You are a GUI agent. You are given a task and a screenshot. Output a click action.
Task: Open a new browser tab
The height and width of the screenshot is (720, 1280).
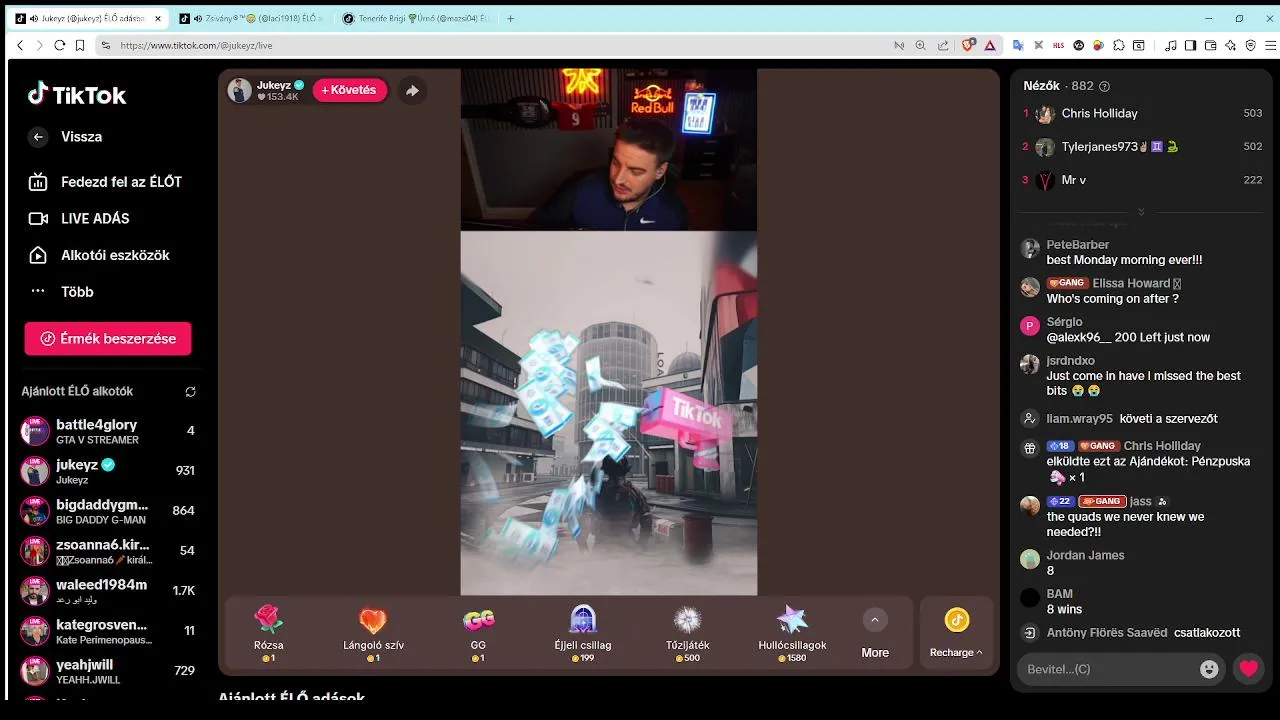click(x=511, y=18)
